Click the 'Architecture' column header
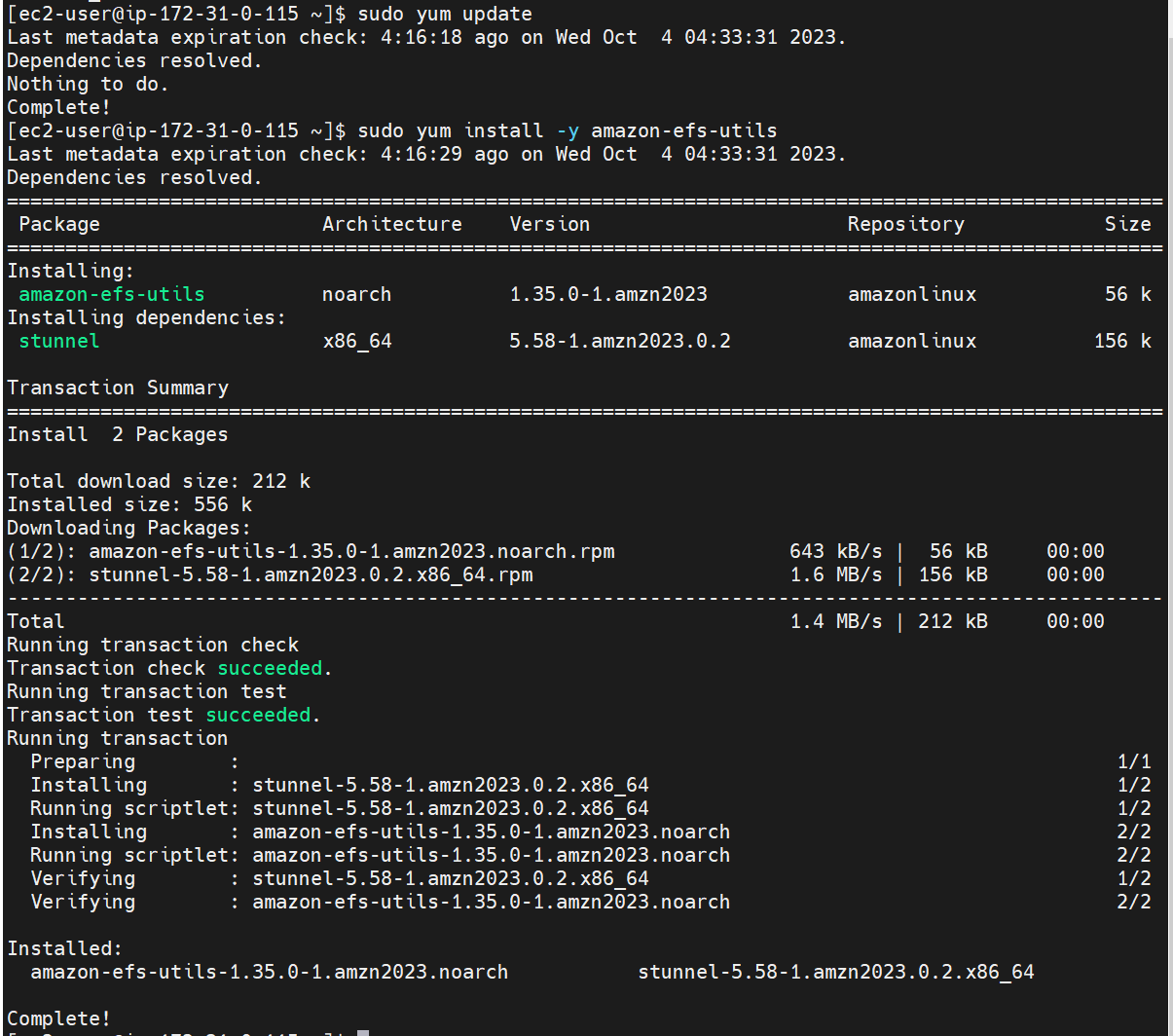Screen dimensions: 1173x1036 click(392, 225)
